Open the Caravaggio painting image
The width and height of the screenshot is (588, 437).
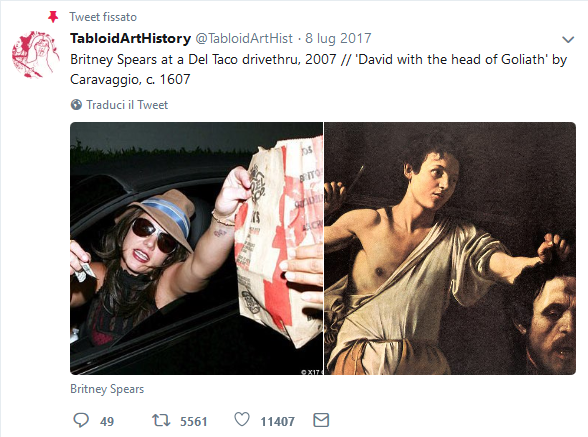(x=450, y=248)
